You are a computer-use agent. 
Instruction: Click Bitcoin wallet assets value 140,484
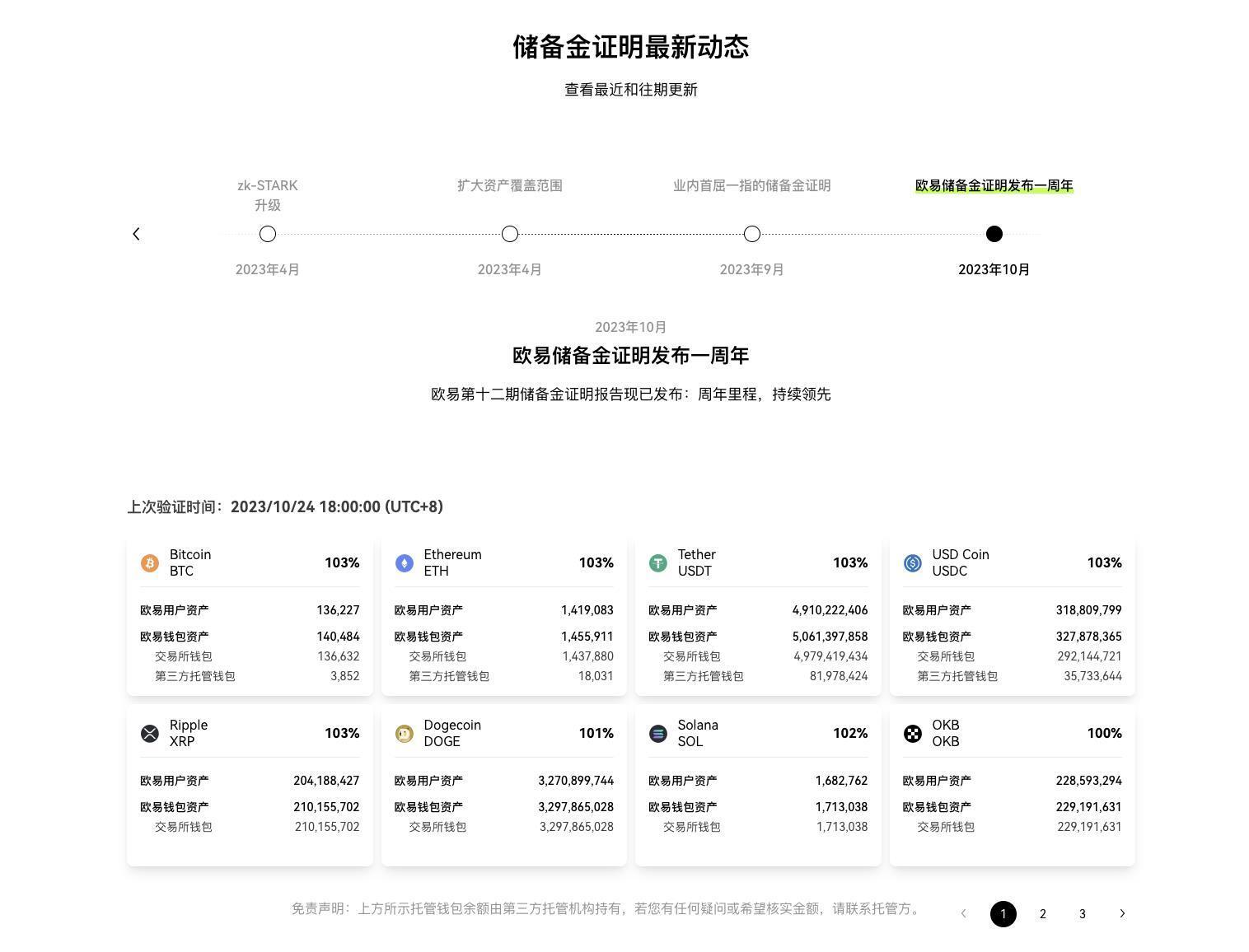pos(338,637)
